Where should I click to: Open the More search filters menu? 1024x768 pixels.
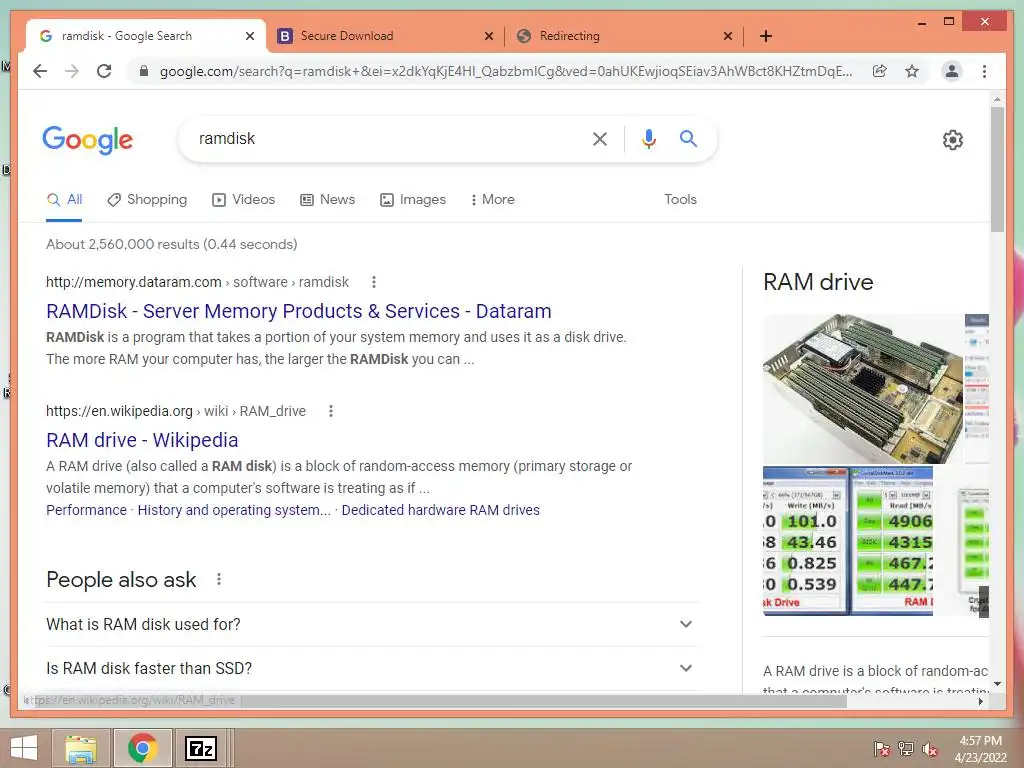pos(492,200)
